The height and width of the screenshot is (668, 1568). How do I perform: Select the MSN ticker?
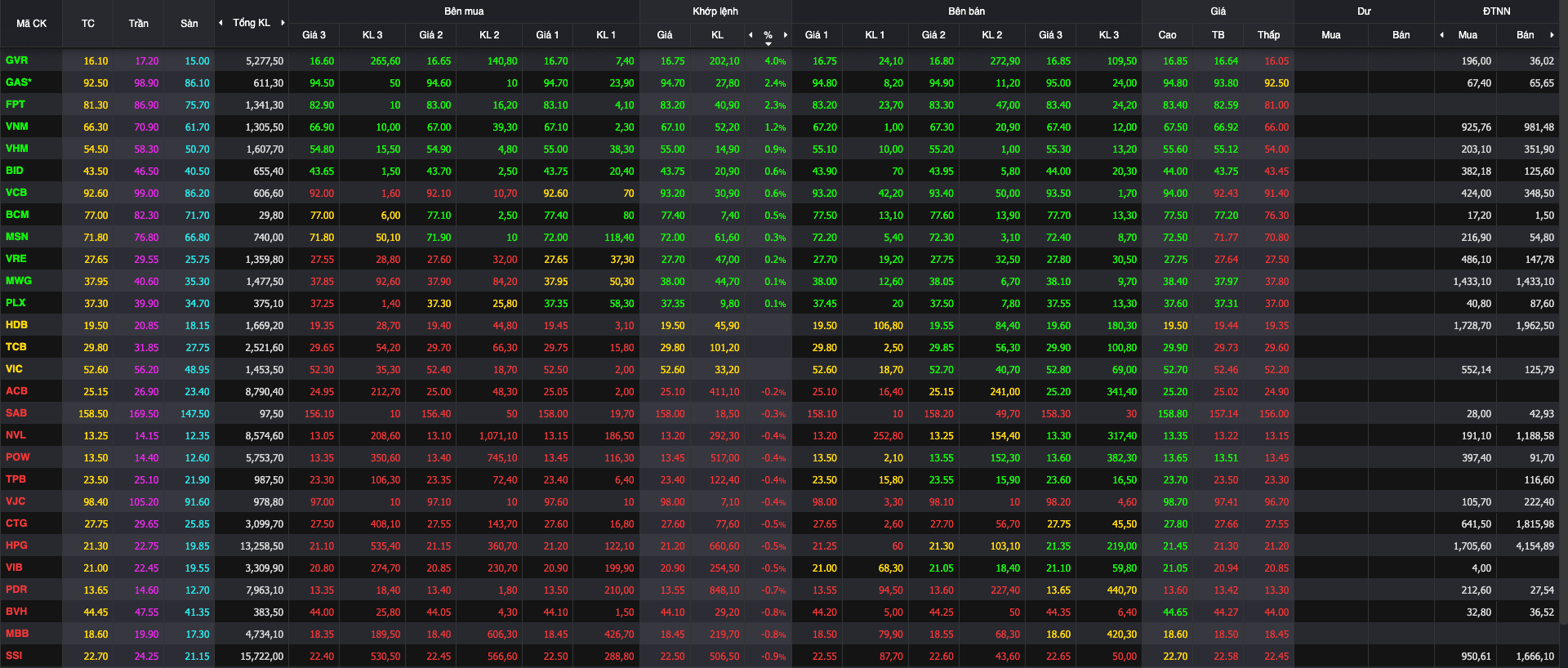(x=17, y=237)
